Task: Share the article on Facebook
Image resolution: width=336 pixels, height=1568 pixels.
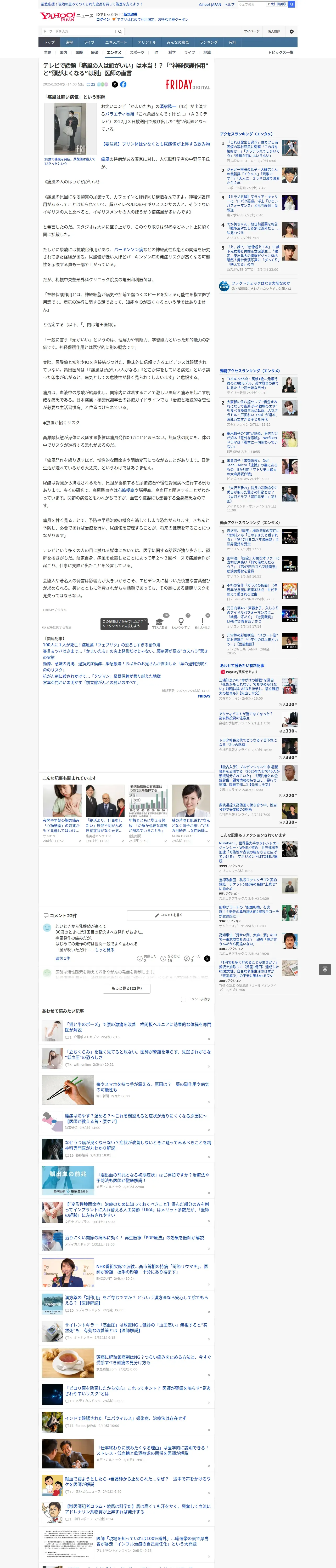Action: (x=123, y=85)
